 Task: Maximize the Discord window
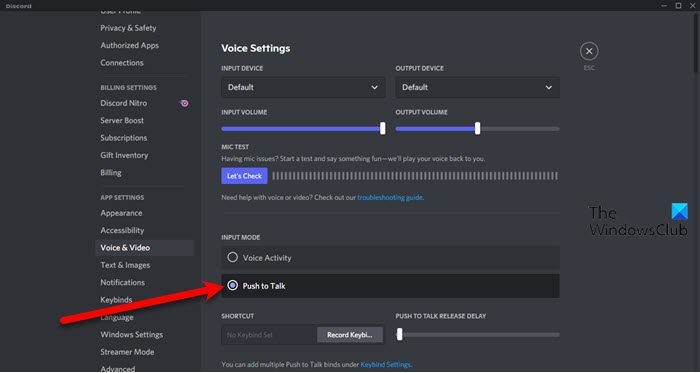678,6
